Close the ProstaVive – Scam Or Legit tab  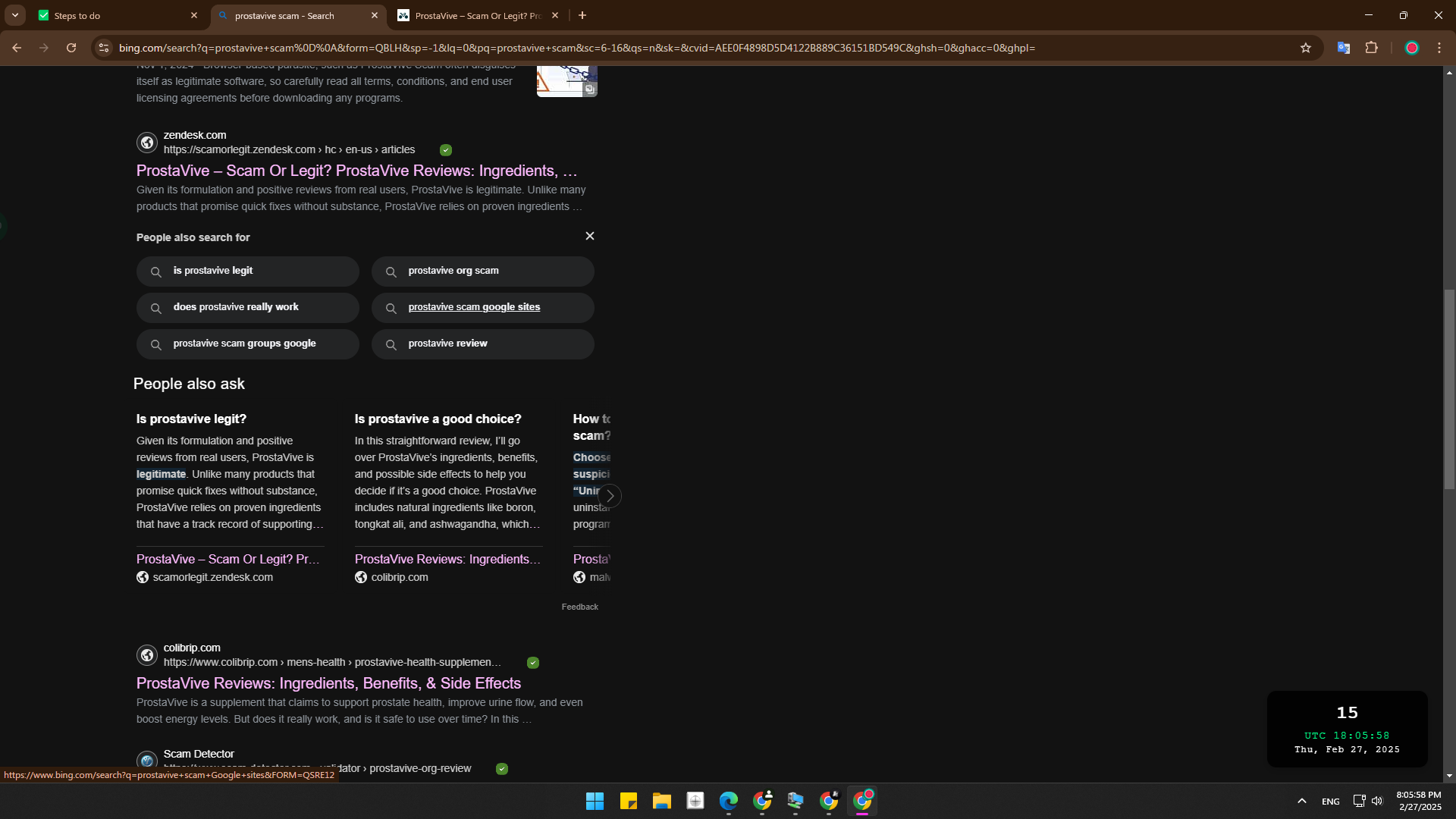pos(555,15)
